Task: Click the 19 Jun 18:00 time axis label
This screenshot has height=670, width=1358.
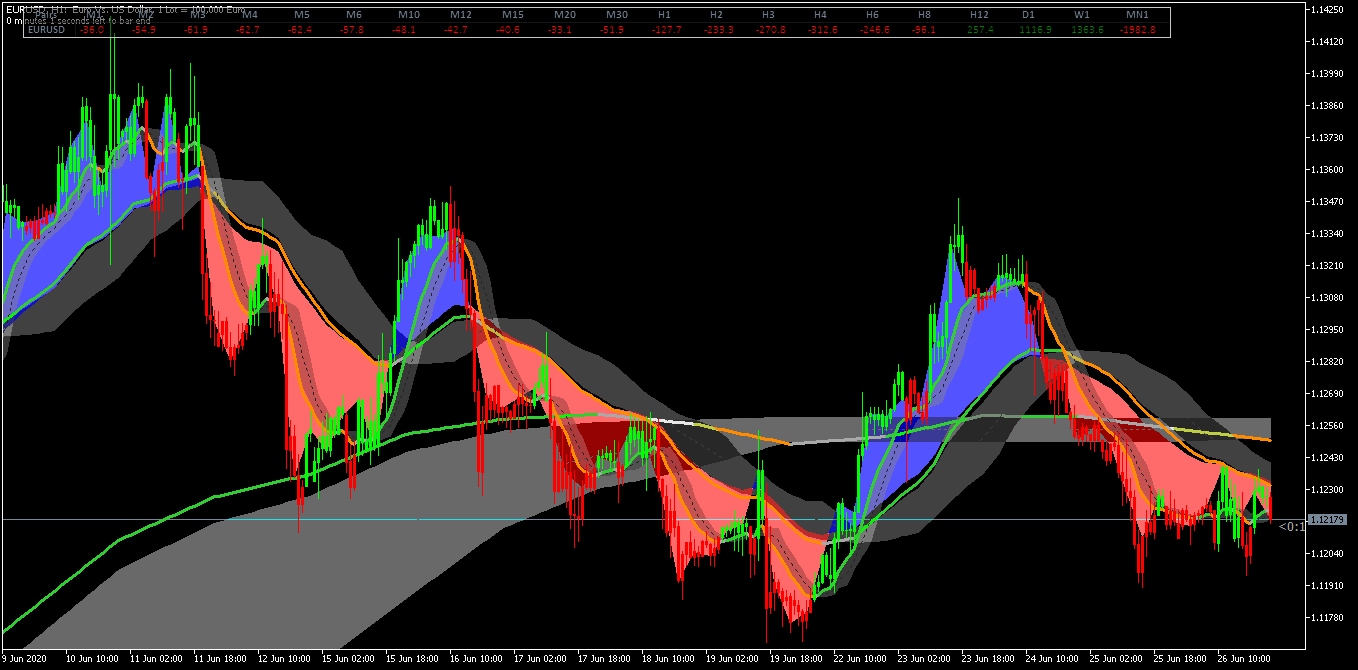Action: tap(798, 660)
